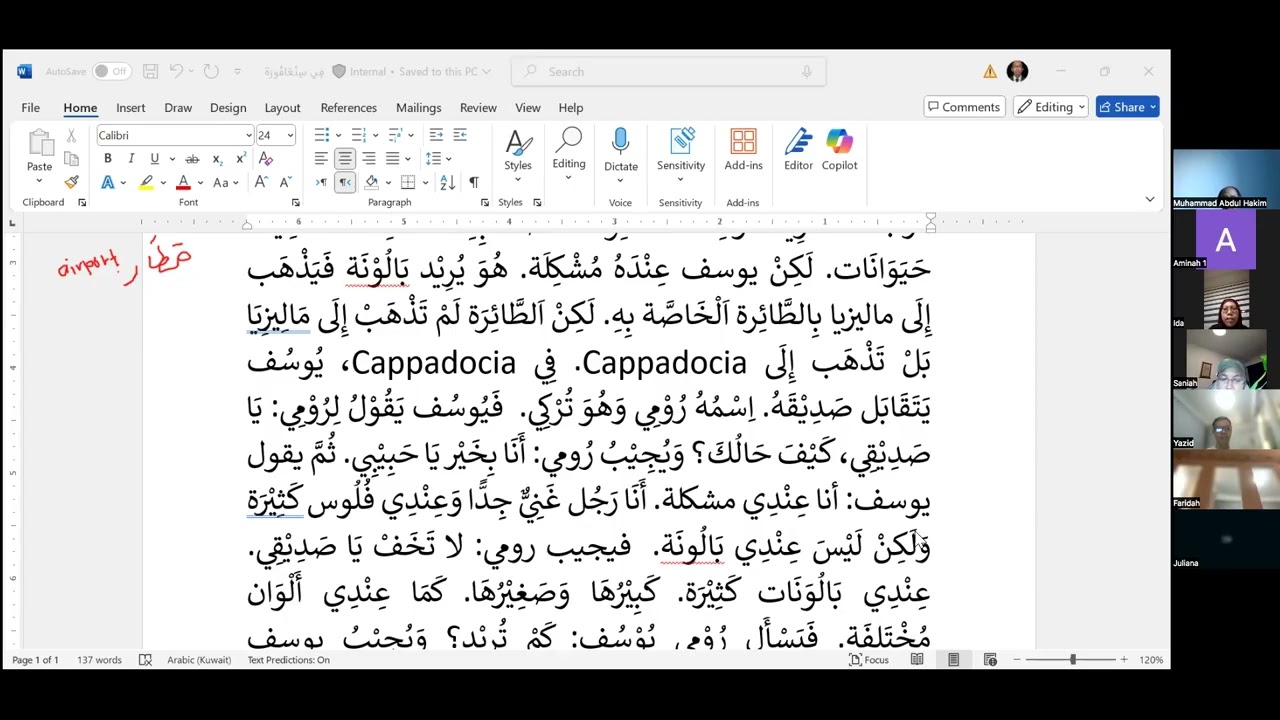The image size is (1280, 720).
Task: Apply Italic formatting
Action: [131, 159]
